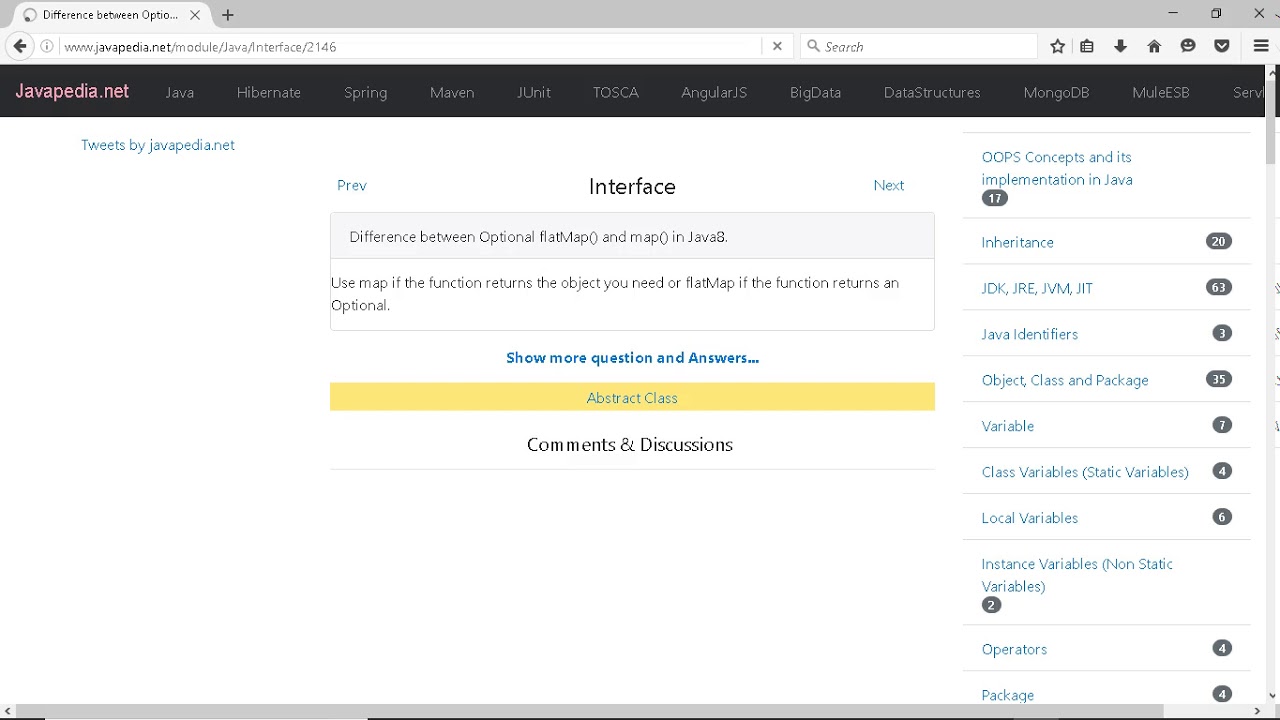This screenshot has width=1280, height=720.
Task: Go to the browser Home page icon
Action: [x=1154, y=46]
